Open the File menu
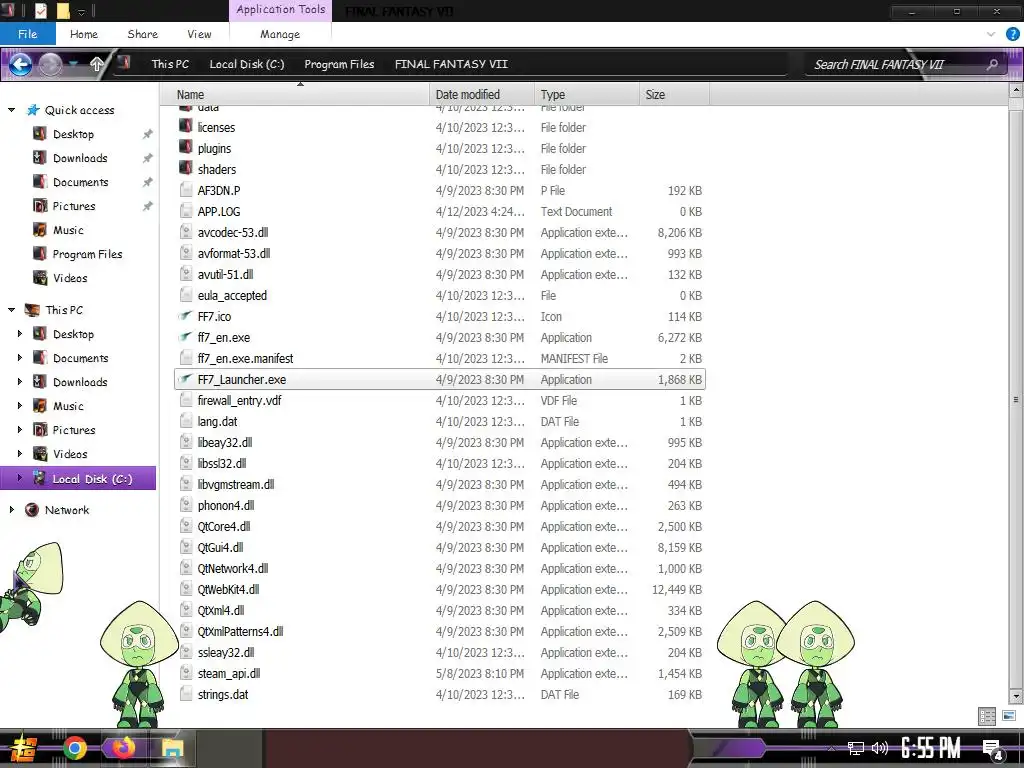1024x768 pixels. pyautogui.click(x=27, y=34)
